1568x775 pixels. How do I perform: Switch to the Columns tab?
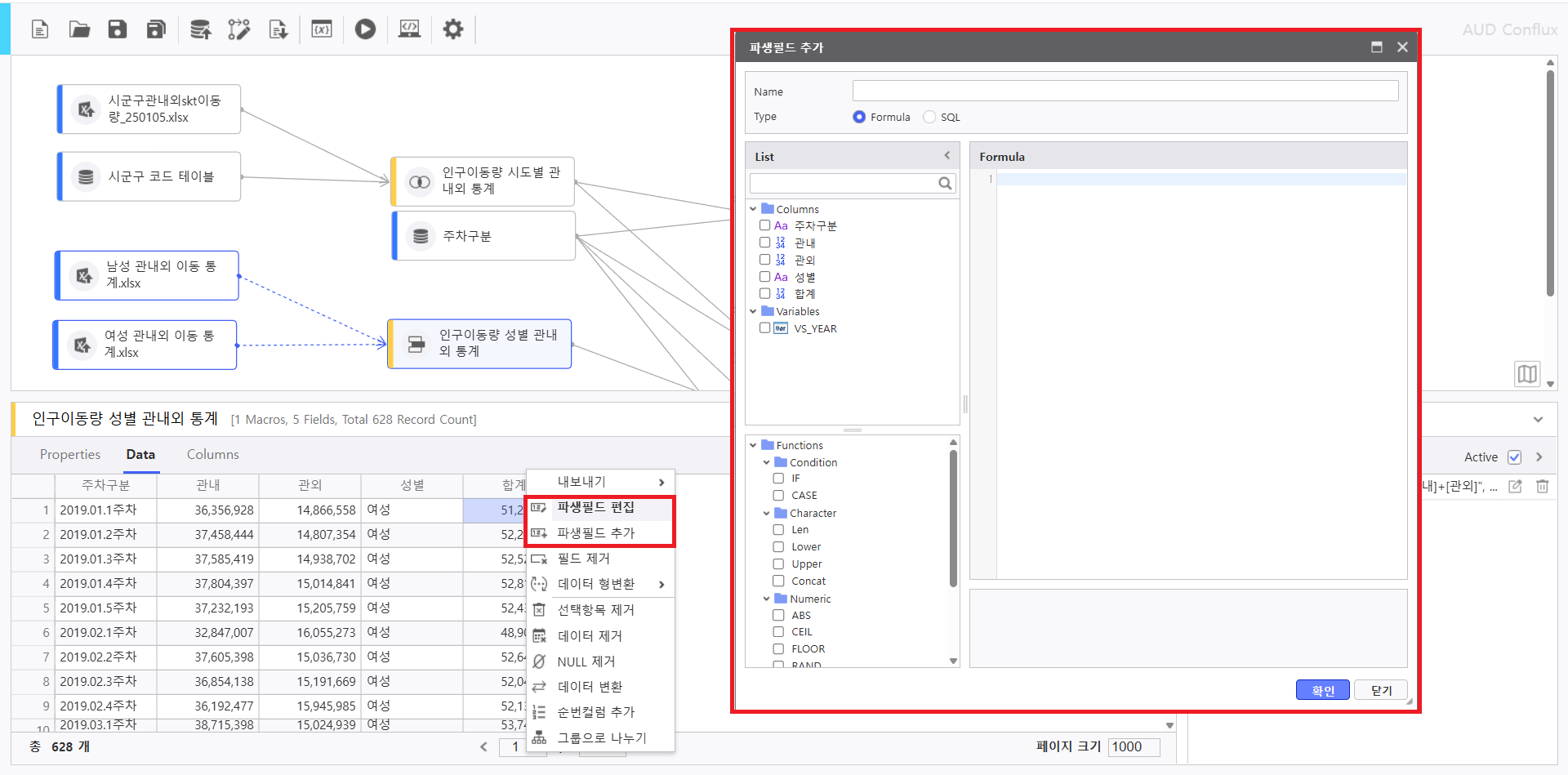pos(212,455)
